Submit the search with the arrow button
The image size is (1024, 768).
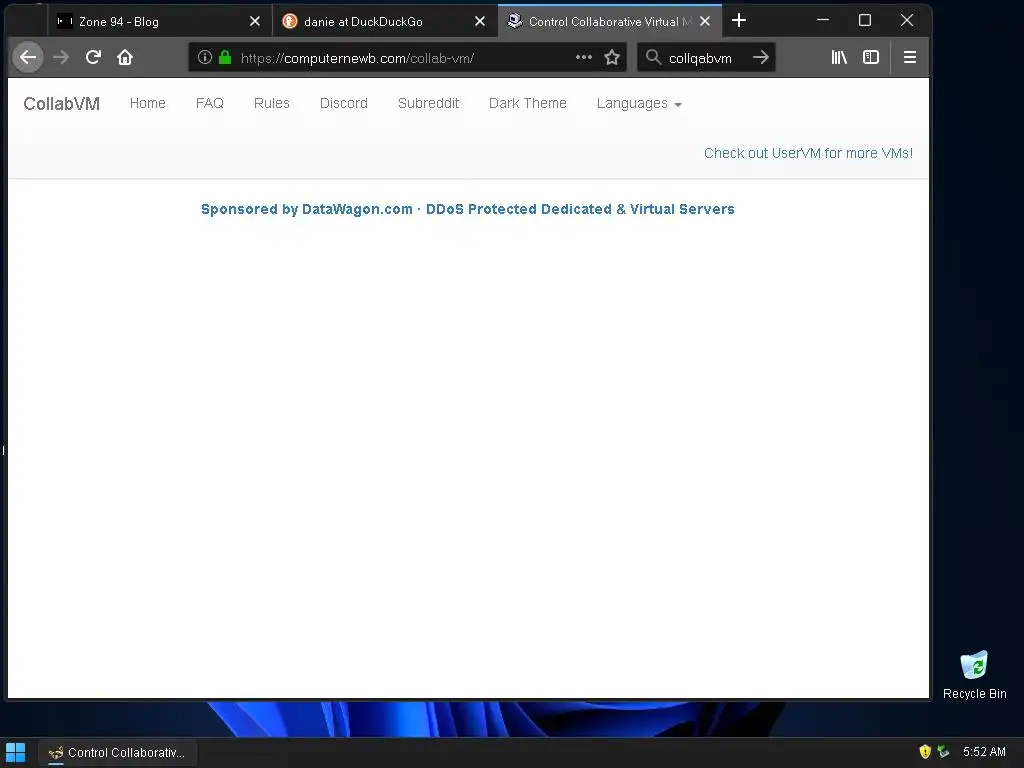(760, 57)
